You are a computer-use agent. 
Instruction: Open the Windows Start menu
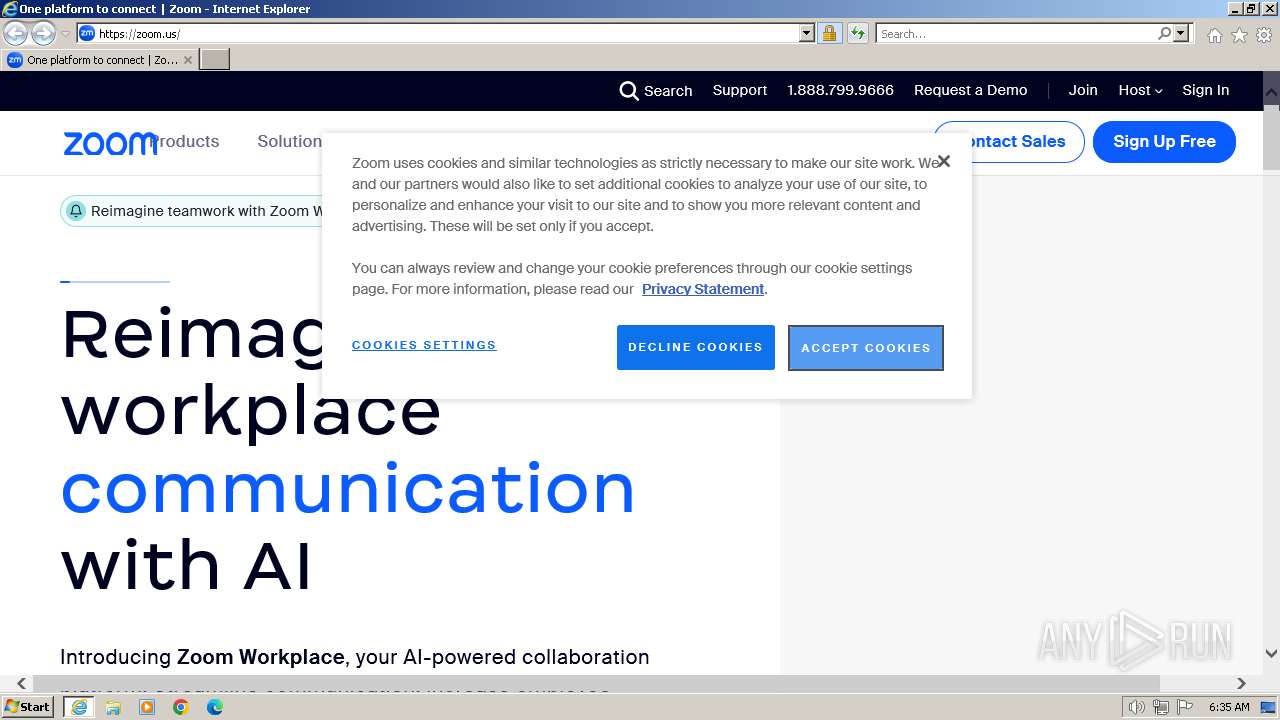pos(27,707)
